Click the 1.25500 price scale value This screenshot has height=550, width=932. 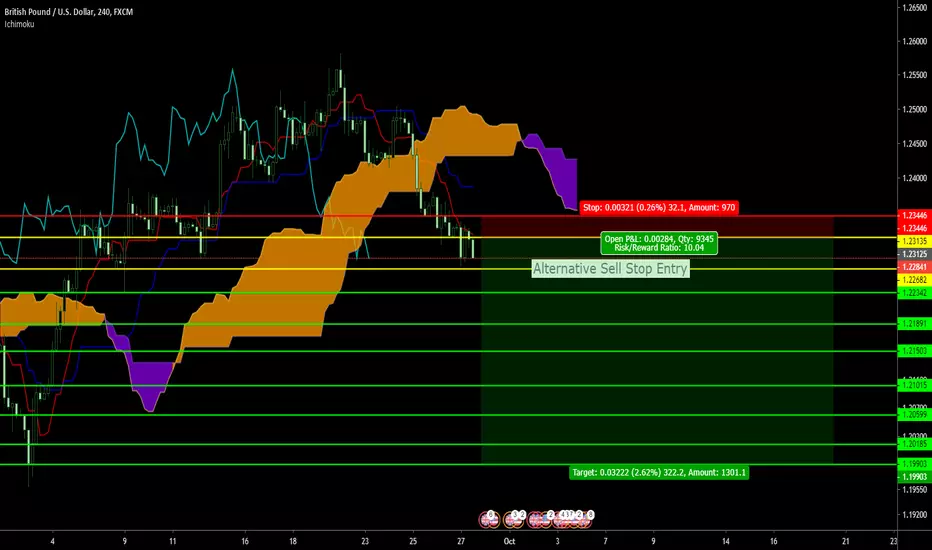click(914, 76)
